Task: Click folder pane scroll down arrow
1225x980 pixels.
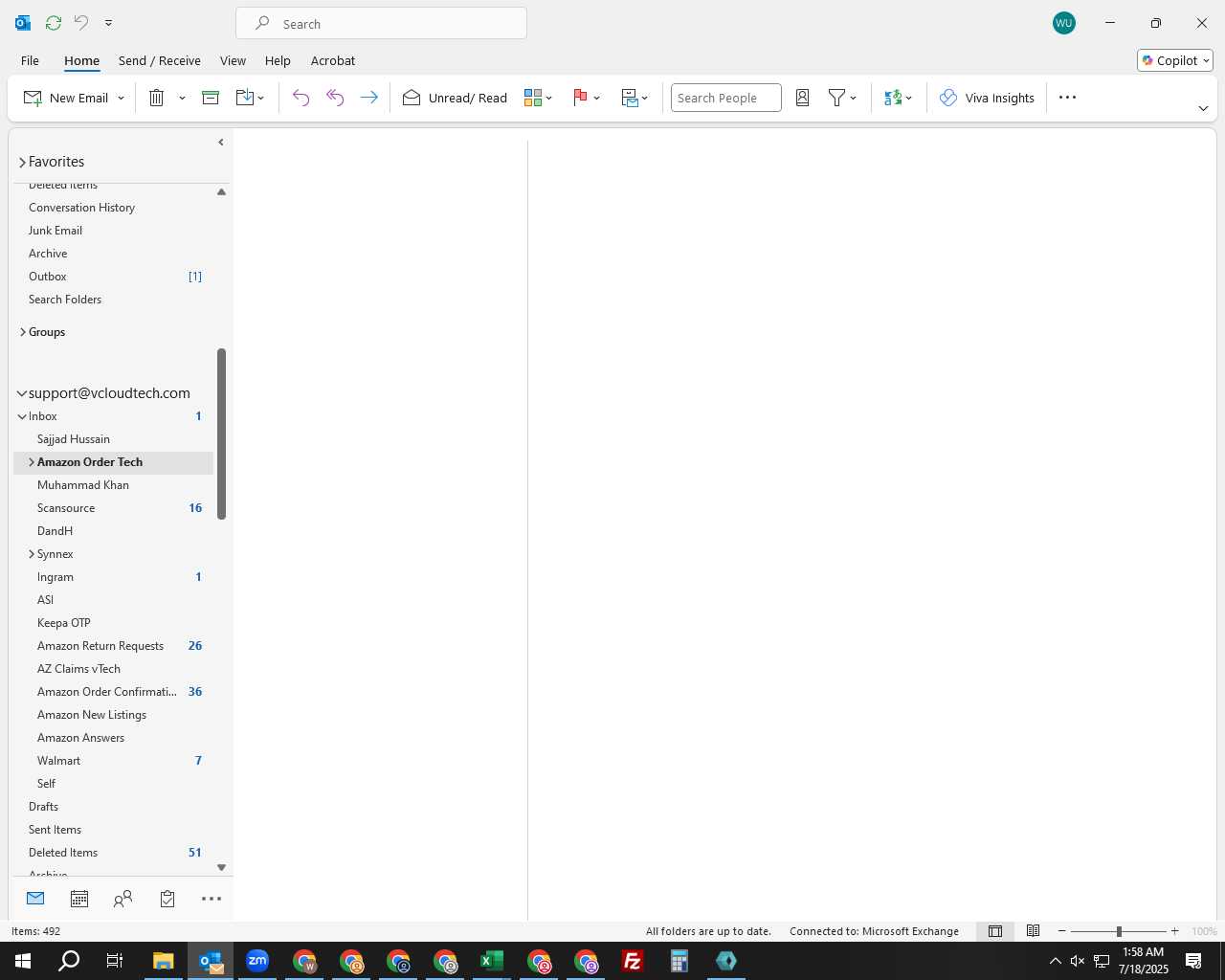Action: click(221, 868)
